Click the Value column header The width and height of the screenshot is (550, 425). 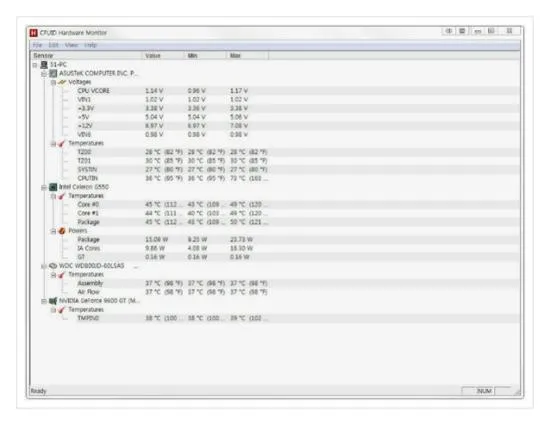(x=163, y=56)
